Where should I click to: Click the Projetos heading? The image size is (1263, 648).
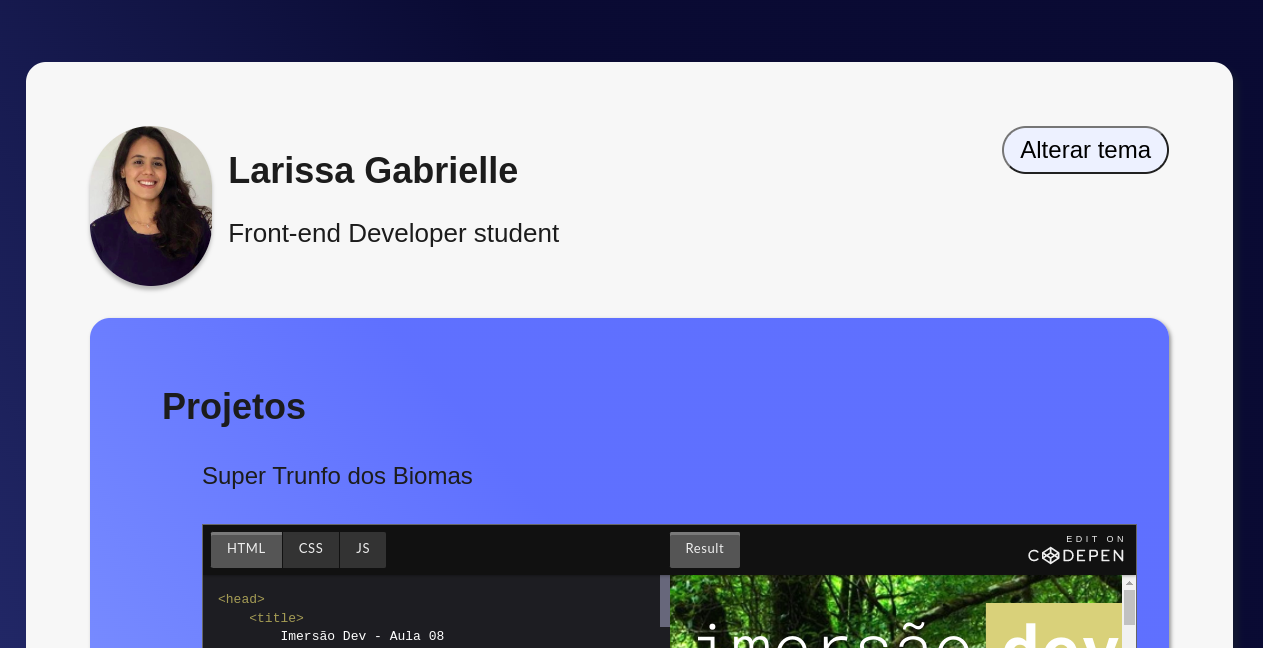click(234, 406)
